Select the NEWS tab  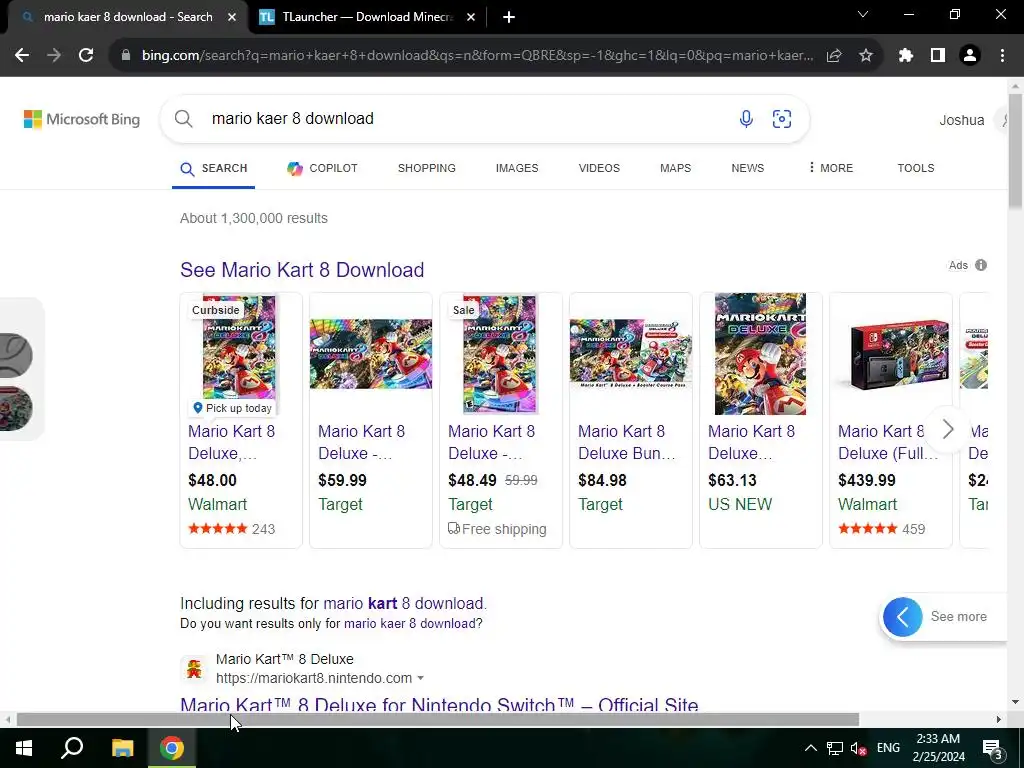coord(747,168)
